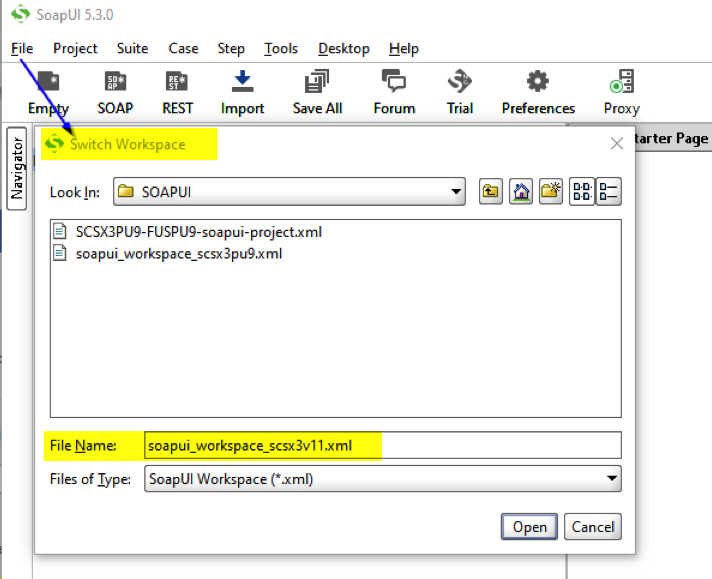Click the Proxy toolbar icon
Viewport: 712px width, 579px height.
point(622,81)
